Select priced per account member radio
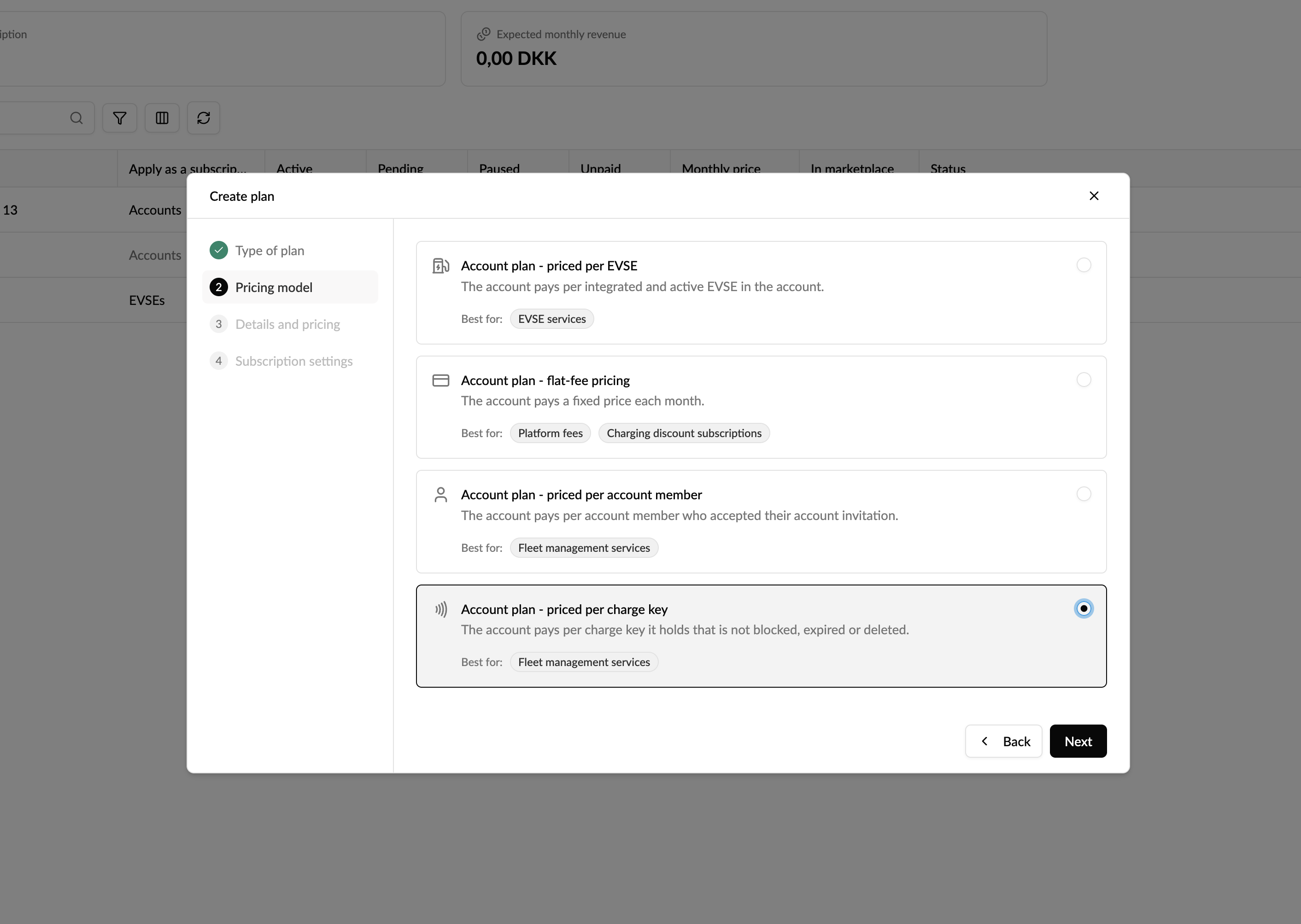This screenshot has height=924, width=1301. pyautogui.click(x=1084, y=494)
